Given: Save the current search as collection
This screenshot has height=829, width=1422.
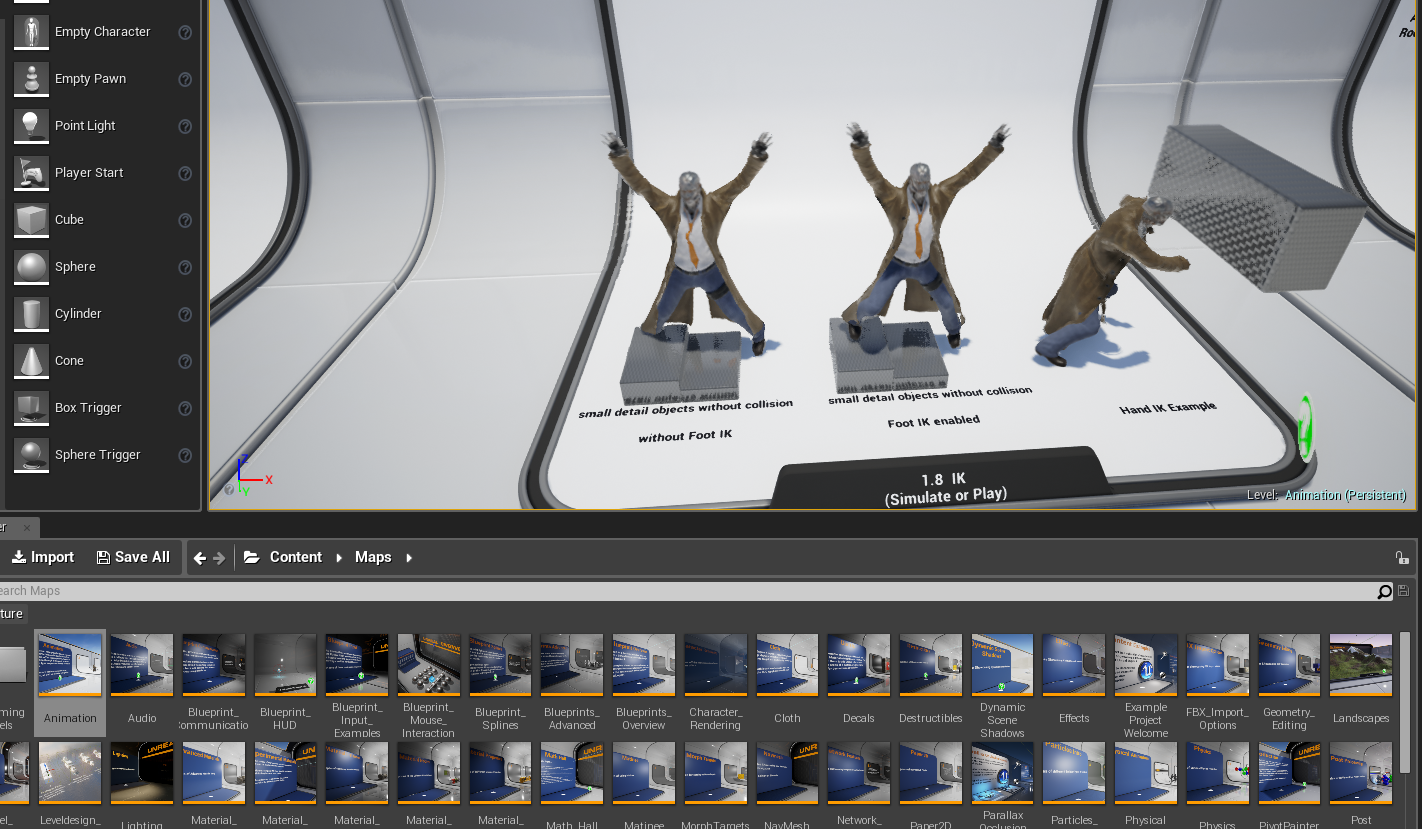Looking at the screenshot, I should 1403,591.
